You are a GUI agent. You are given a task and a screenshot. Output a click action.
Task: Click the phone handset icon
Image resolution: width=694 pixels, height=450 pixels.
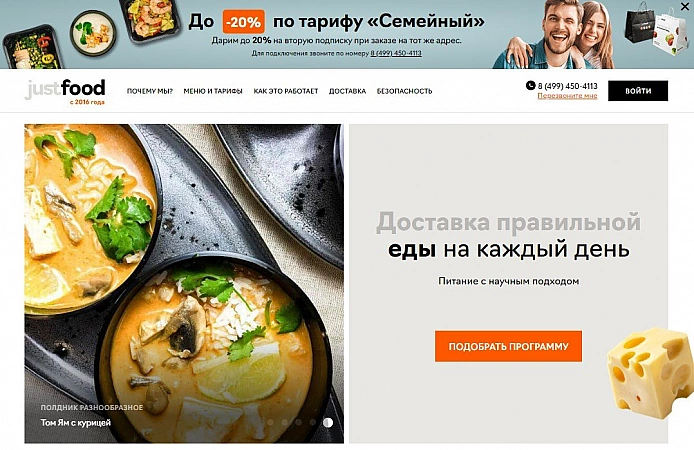click(530, 85)
